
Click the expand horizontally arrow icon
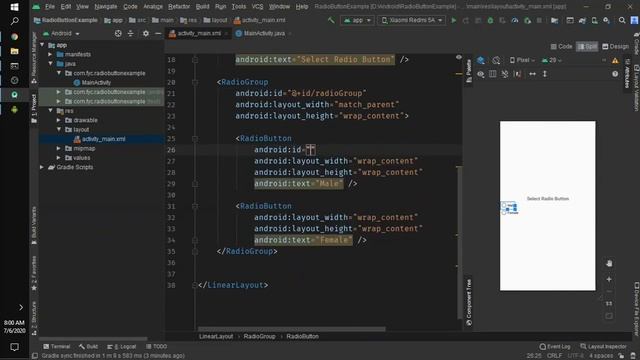tap(532, 74)
